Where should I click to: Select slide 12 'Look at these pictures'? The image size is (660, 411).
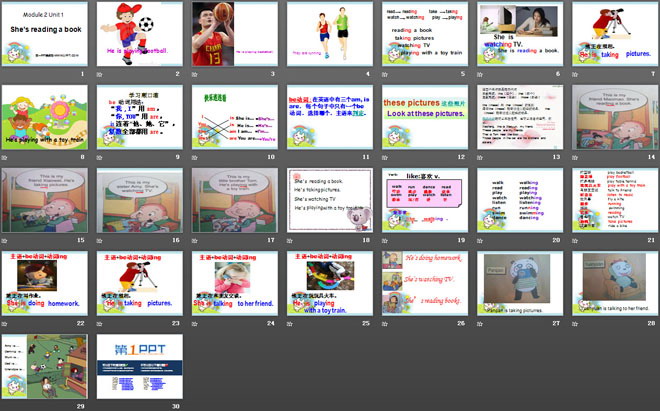425,117
